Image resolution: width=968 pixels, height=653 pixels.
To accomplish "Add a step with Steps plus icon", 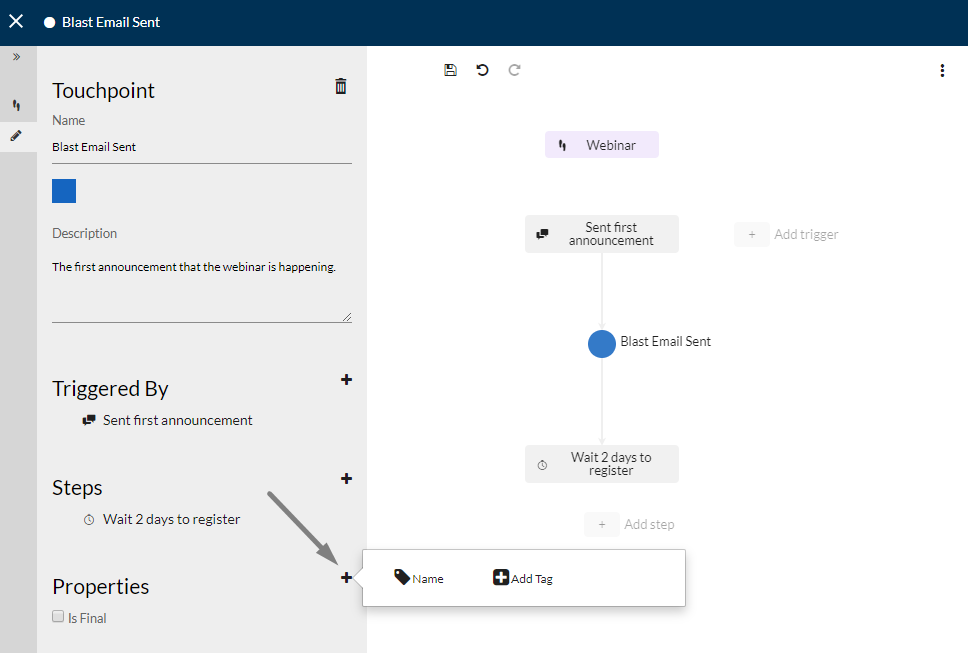I will [346, 478].
